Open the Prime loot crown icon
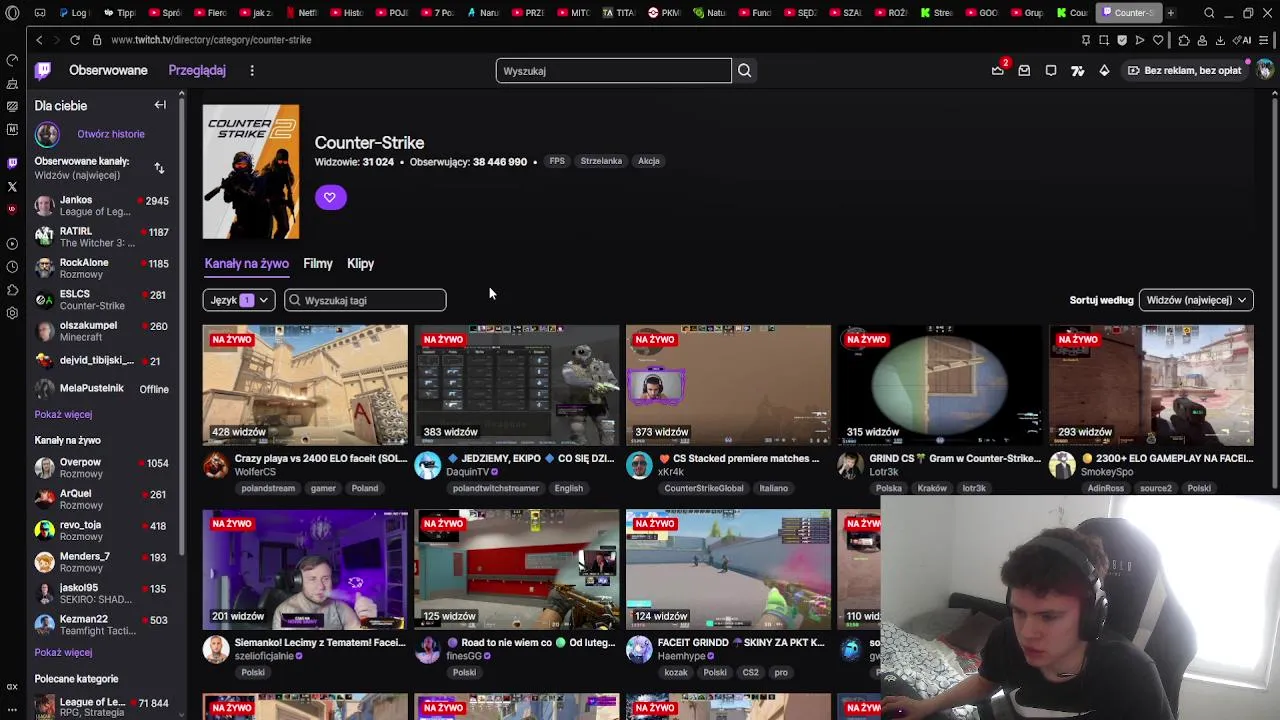 click(997, 70)
